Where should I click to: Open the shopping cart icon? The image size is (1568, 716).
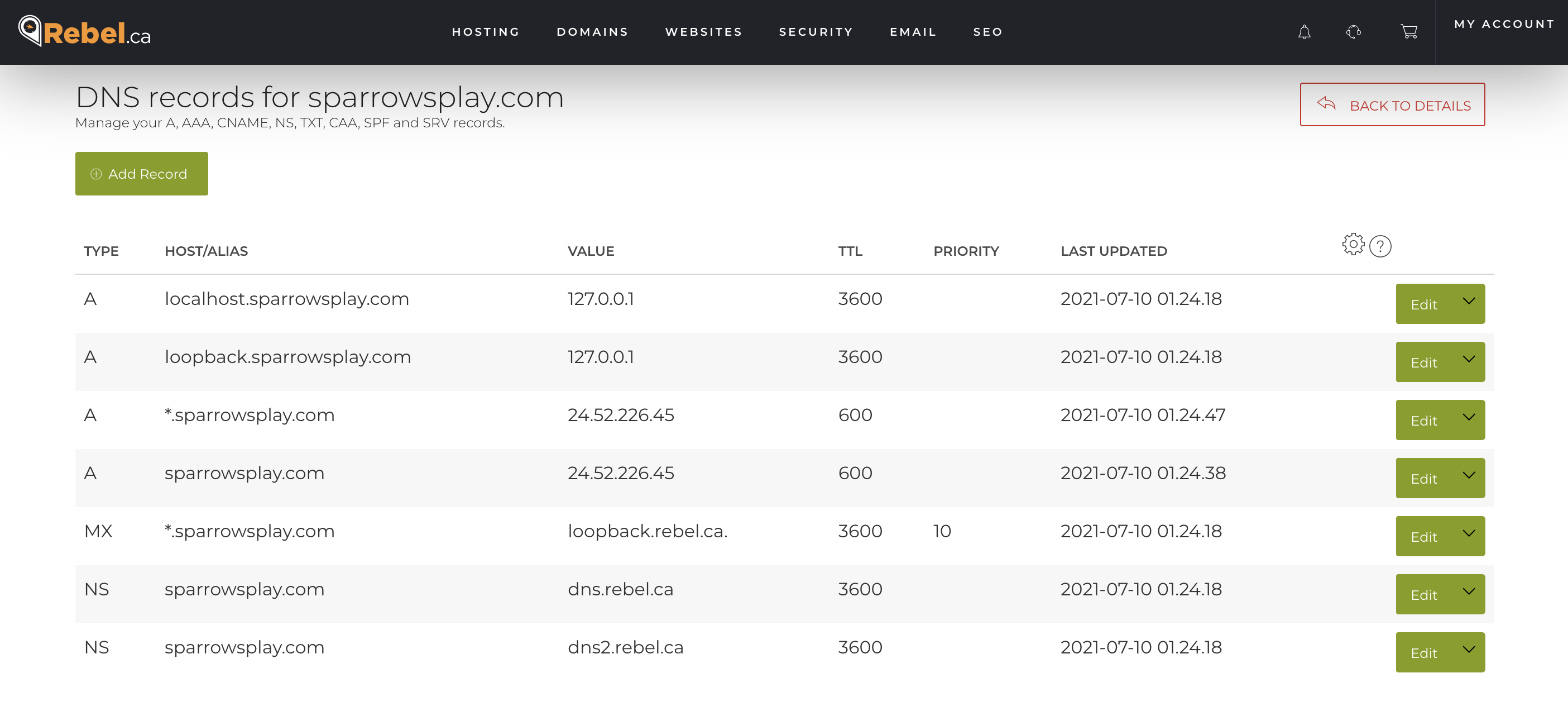(x=1408, y=32)
